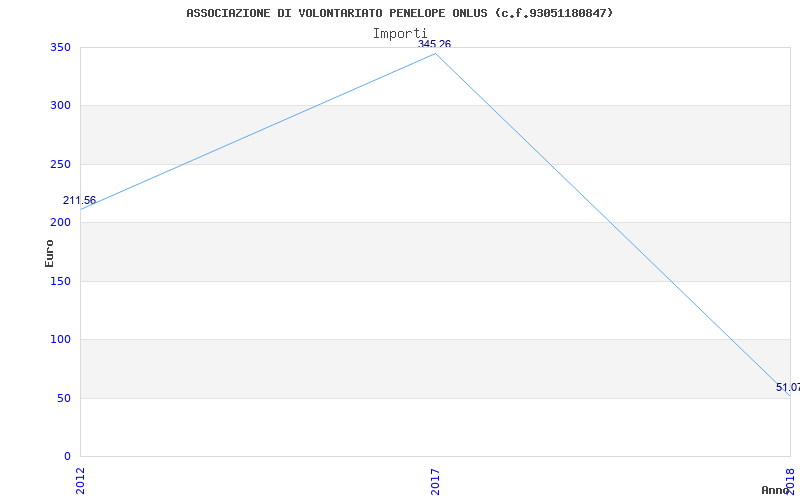This screenshot has height=500, width=800.
Task: Click the 2012 x-axis label
Action: 80,481
